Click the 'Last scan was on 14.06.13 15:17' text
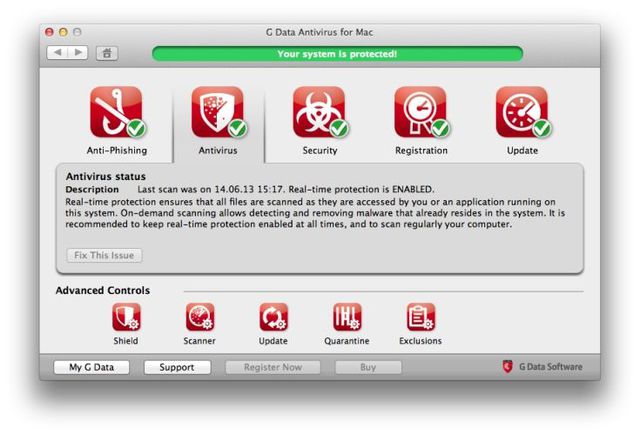 (210, 189)
